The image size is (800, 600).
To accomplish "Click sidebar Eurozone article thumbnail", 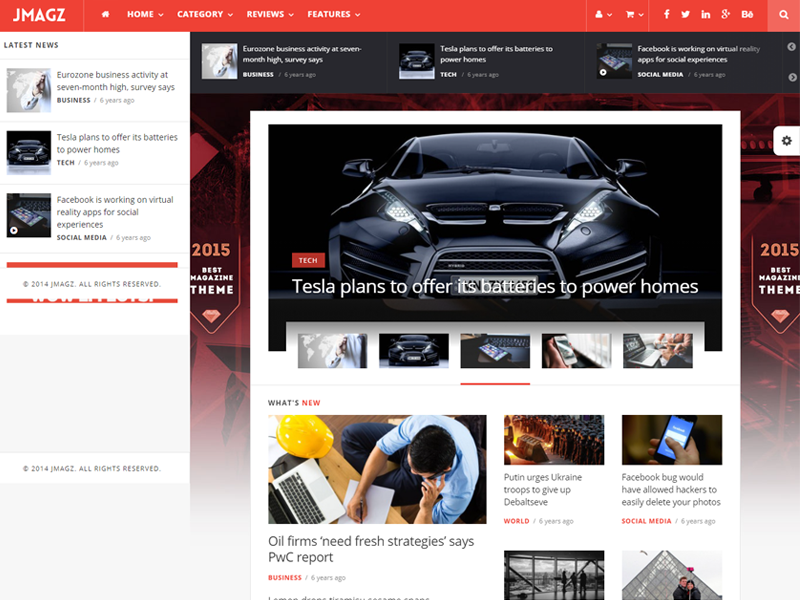I will point(29,90).
